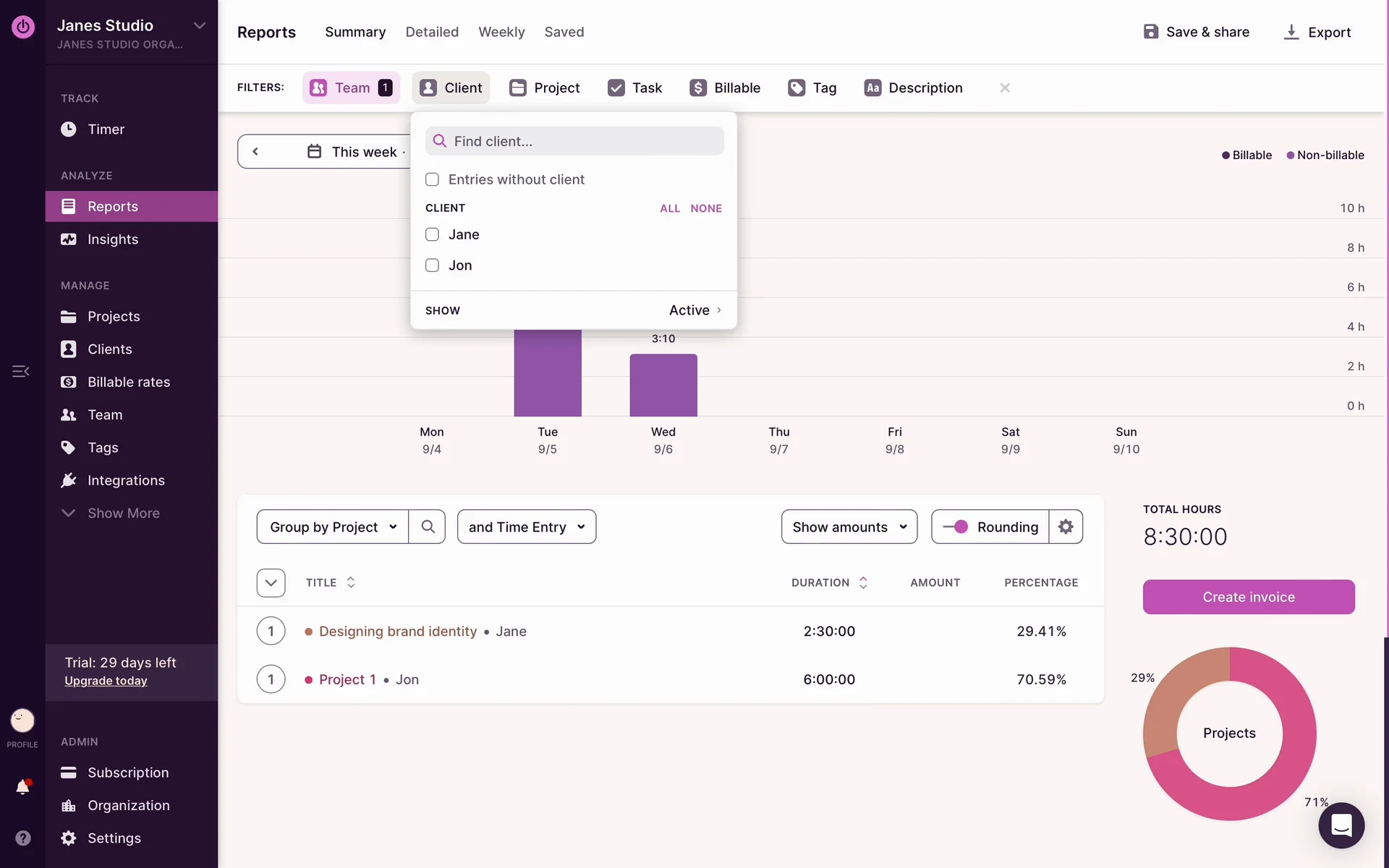The height and width of the screenshot is (868, 1389).
Task: Open the Group by Project dropdown
Action: 333,527
